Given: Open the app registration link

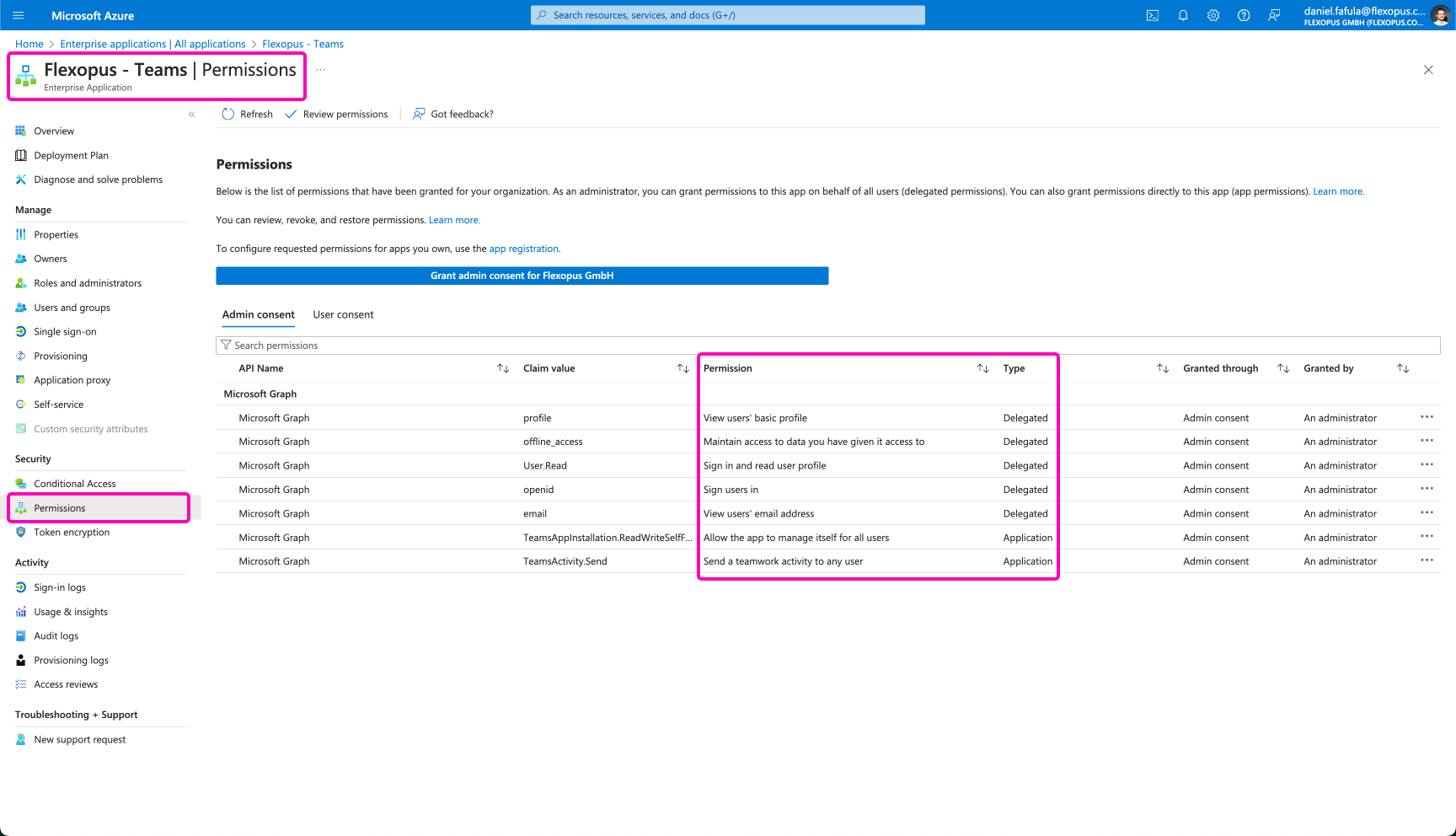Looking at the screenshot, I should click(523, 249).
